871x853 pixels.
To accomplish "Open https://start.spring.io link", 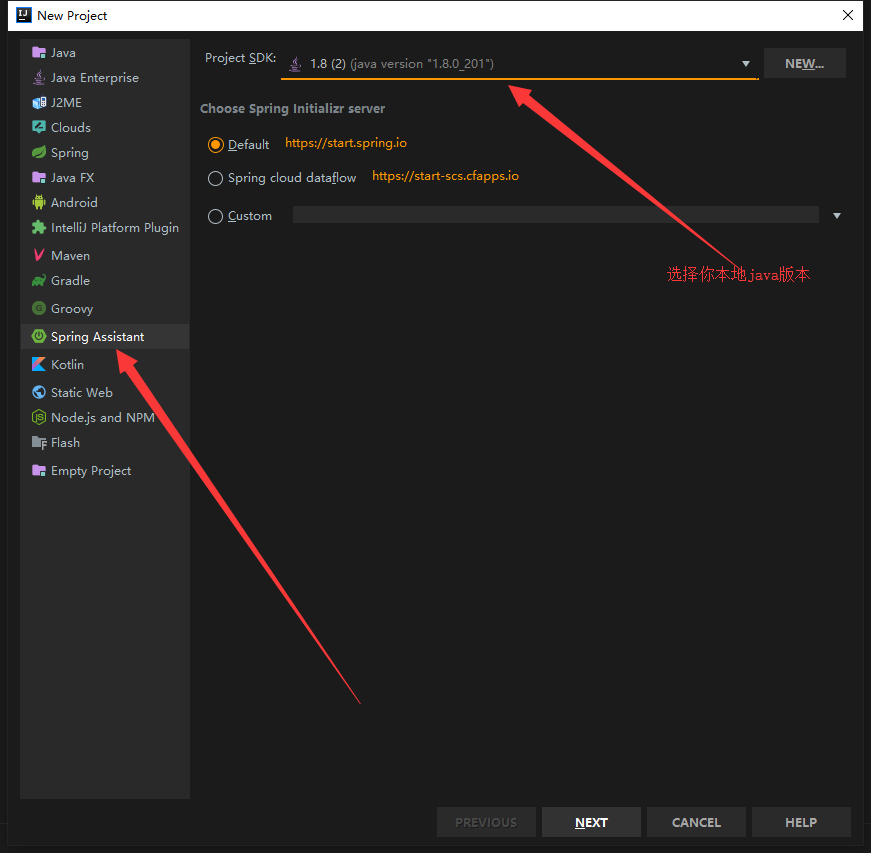I will [346, 143].
